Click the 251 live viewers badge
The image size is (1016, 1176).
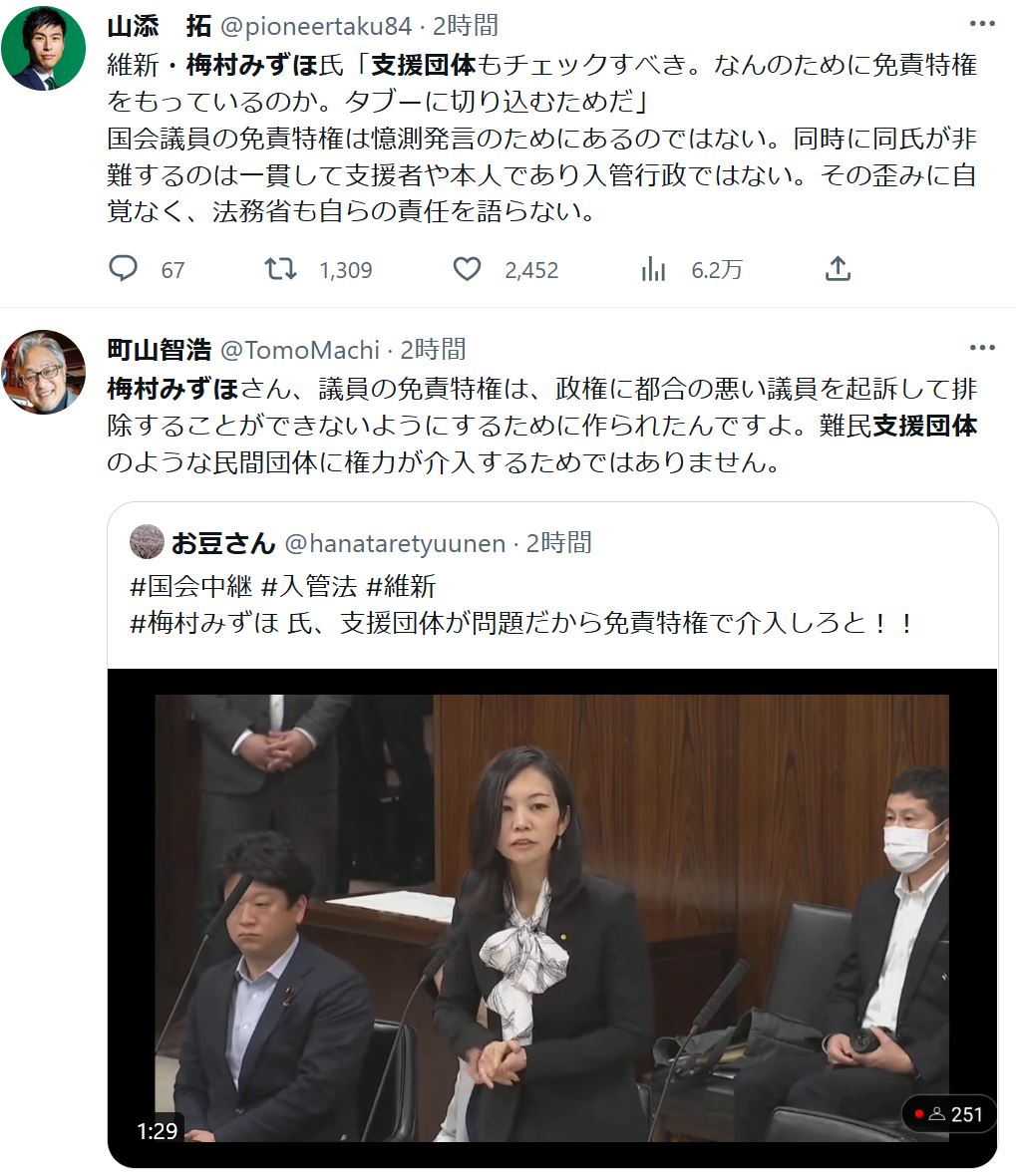coord(948,1114)
